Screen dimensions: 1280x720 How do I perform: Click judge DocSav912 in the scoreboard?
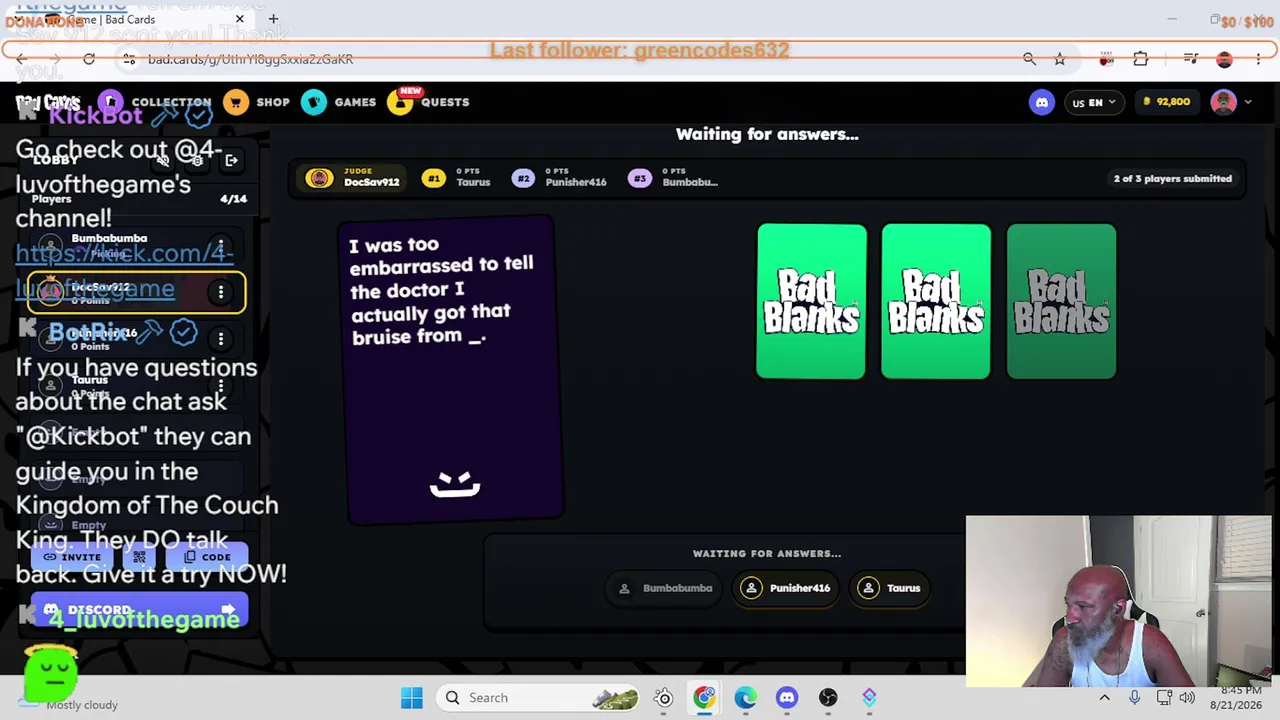tap(353, 178)
